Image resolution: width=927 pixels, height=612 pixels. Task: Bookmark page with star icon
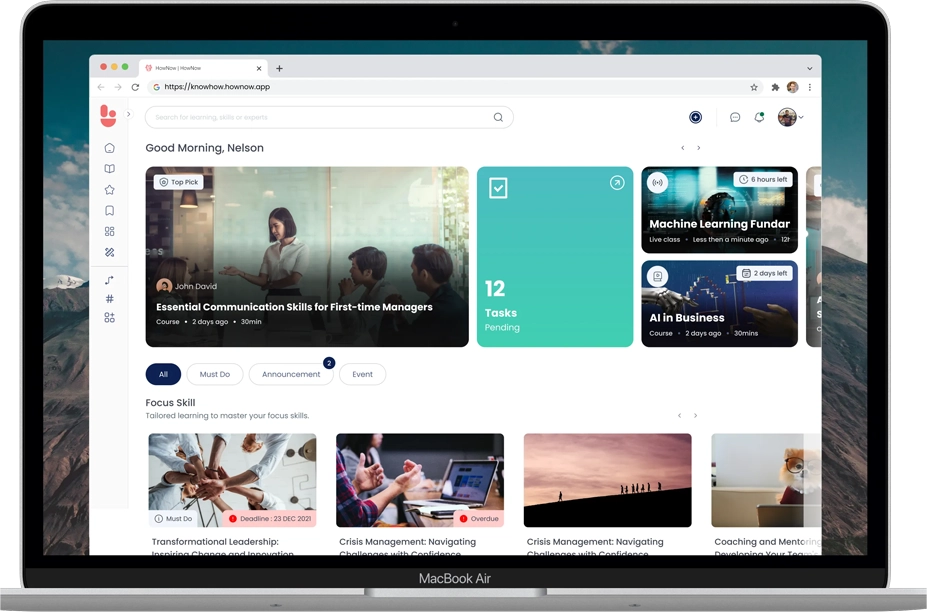pos(754,87)
